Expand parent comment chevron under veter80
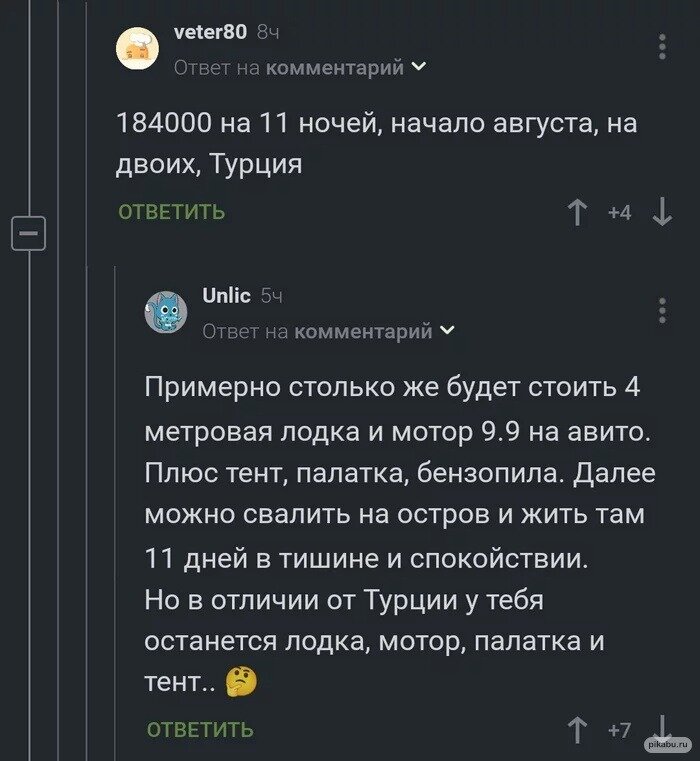This screenshot has height=761, width=700. pos(418,67)
